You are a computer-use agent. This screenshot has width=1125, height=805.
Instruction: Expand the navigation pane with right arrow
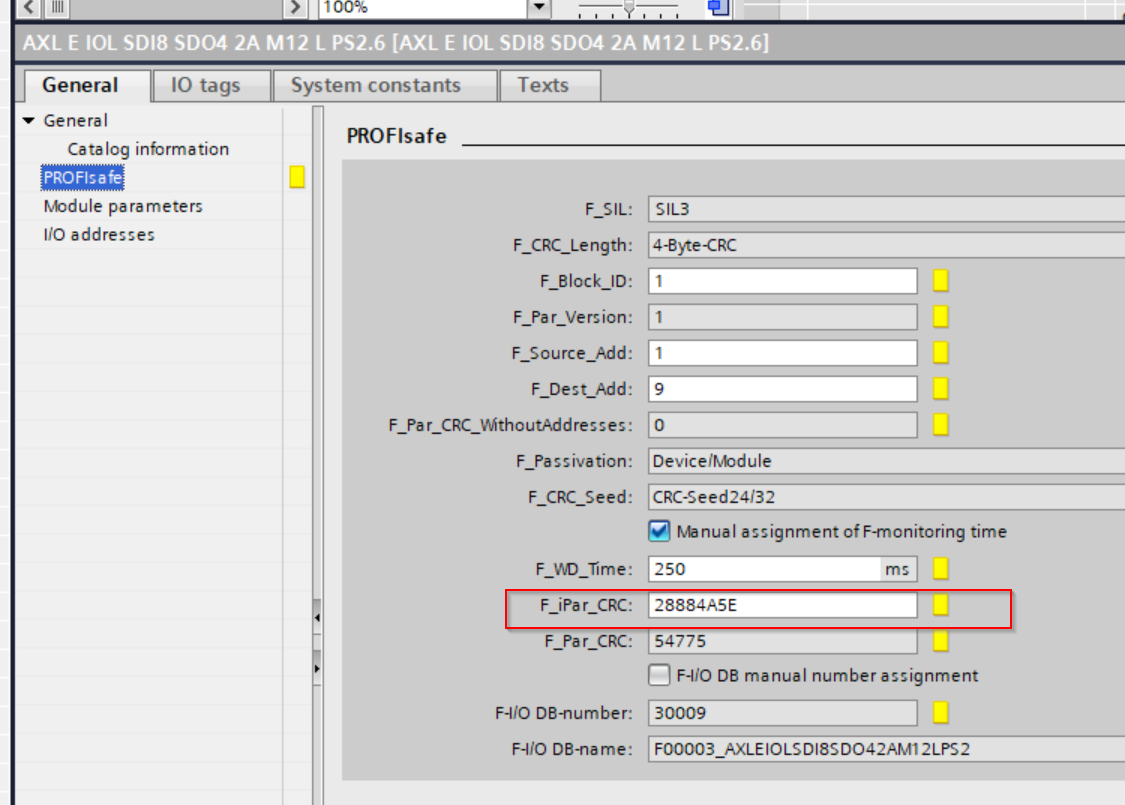[x=317, y=669]
